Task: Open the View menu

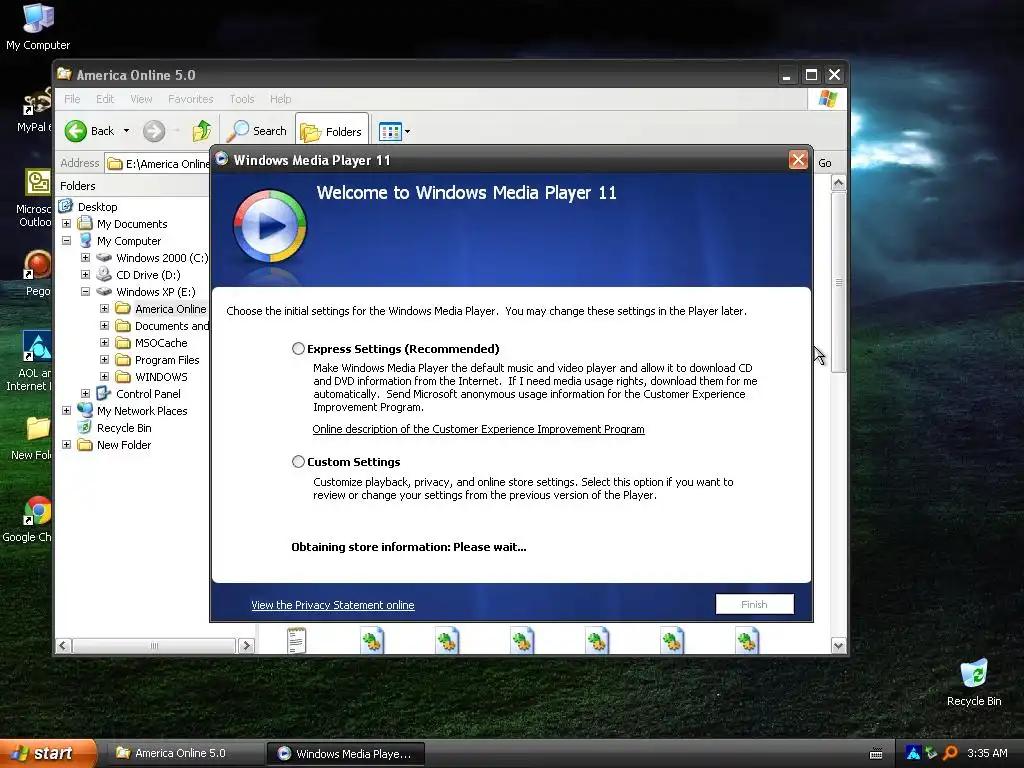Action: pos(141,99)
